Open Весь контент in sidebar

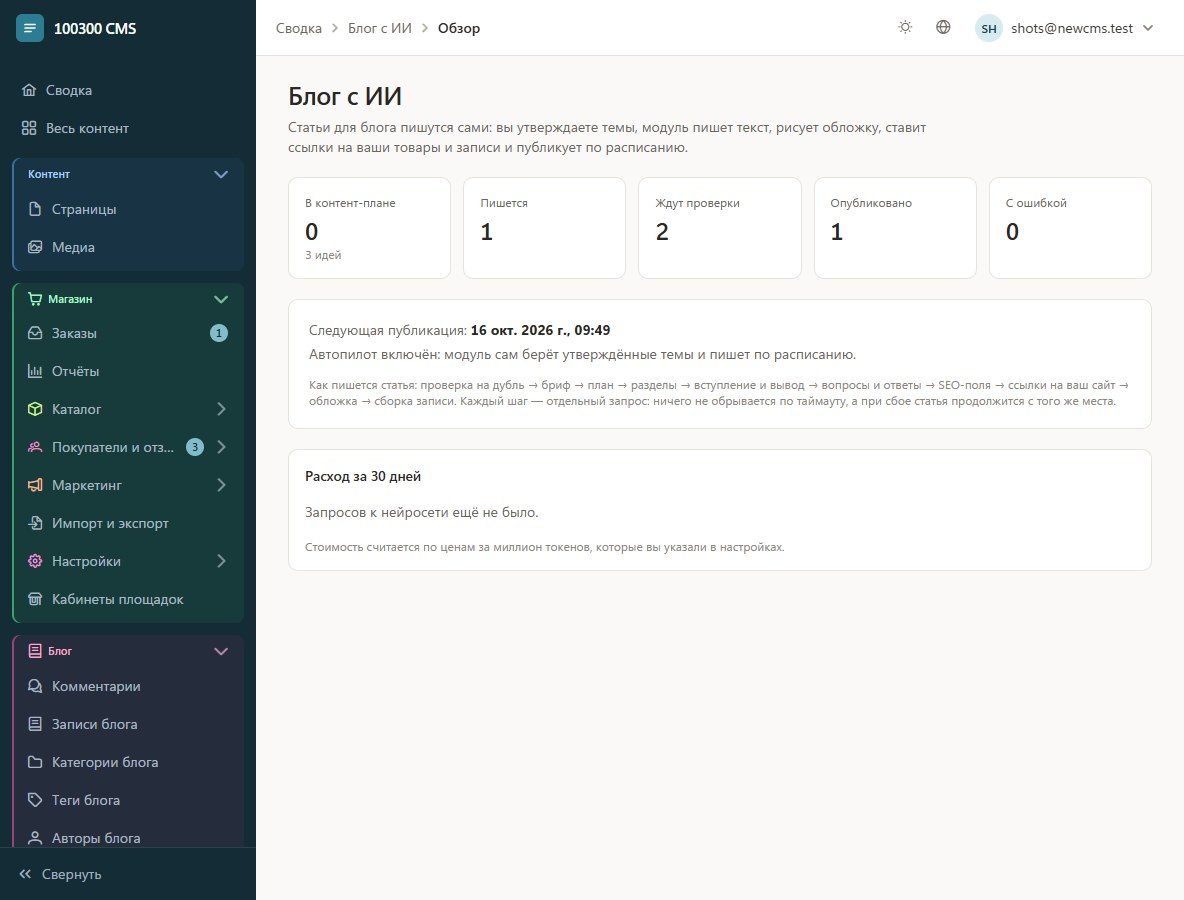tap(128, 128)
